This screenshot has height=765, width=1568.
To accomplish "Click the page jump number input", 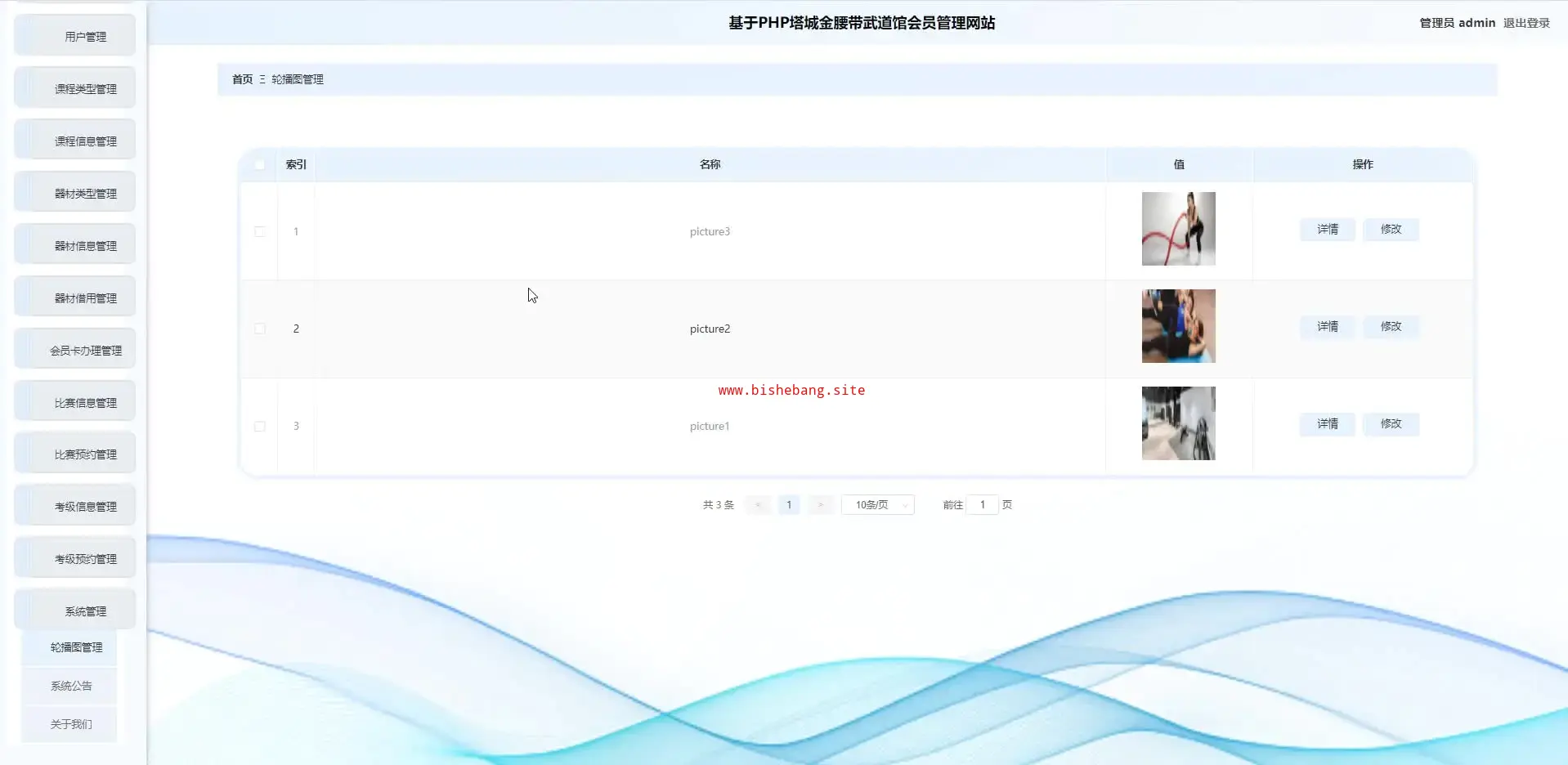I will pyautogui.click(x=982, y=505).
